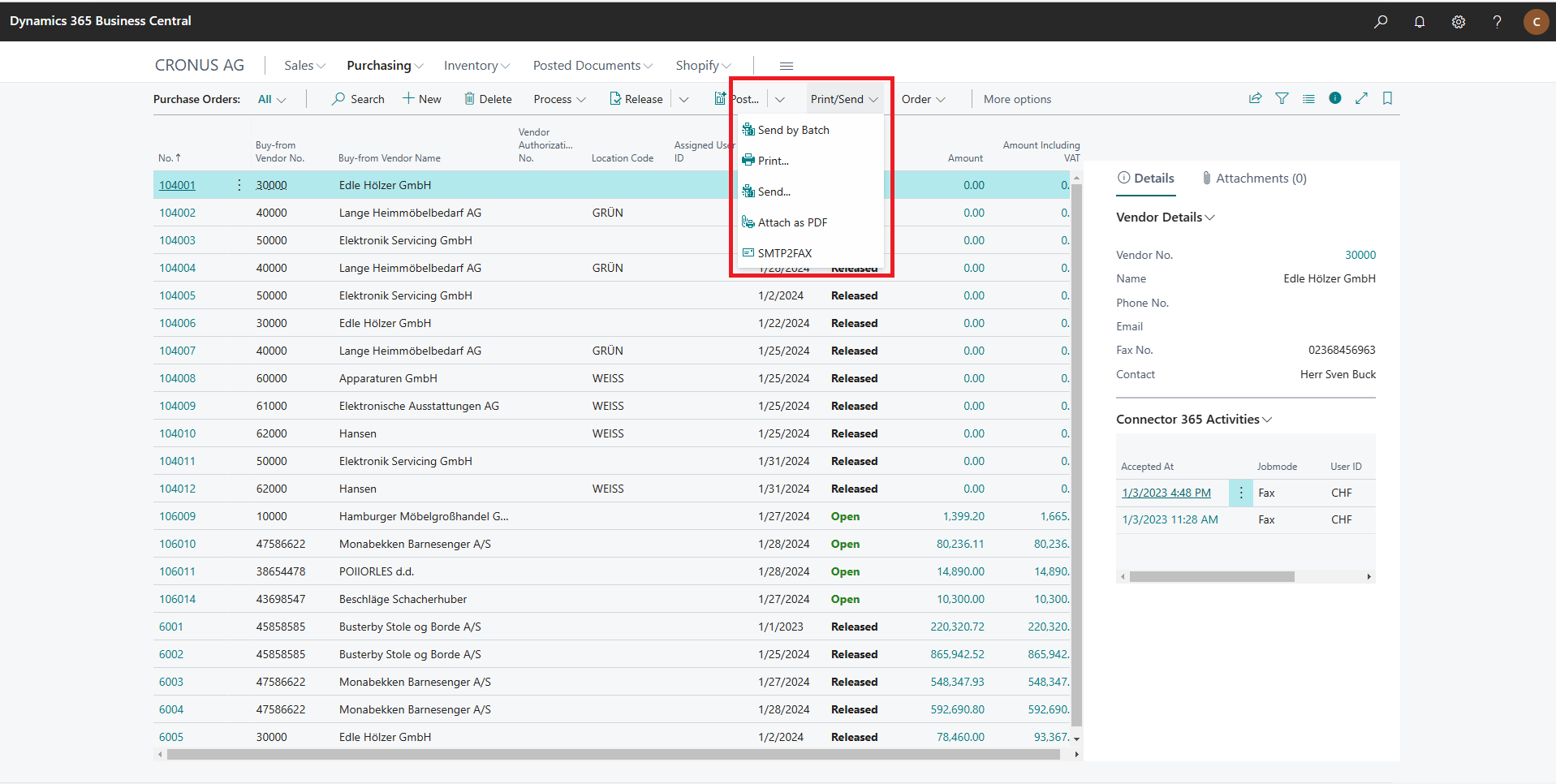This screenshot has width=1556, height=784.
Task: Open purchase order 104001
Action: pos(177,185)
